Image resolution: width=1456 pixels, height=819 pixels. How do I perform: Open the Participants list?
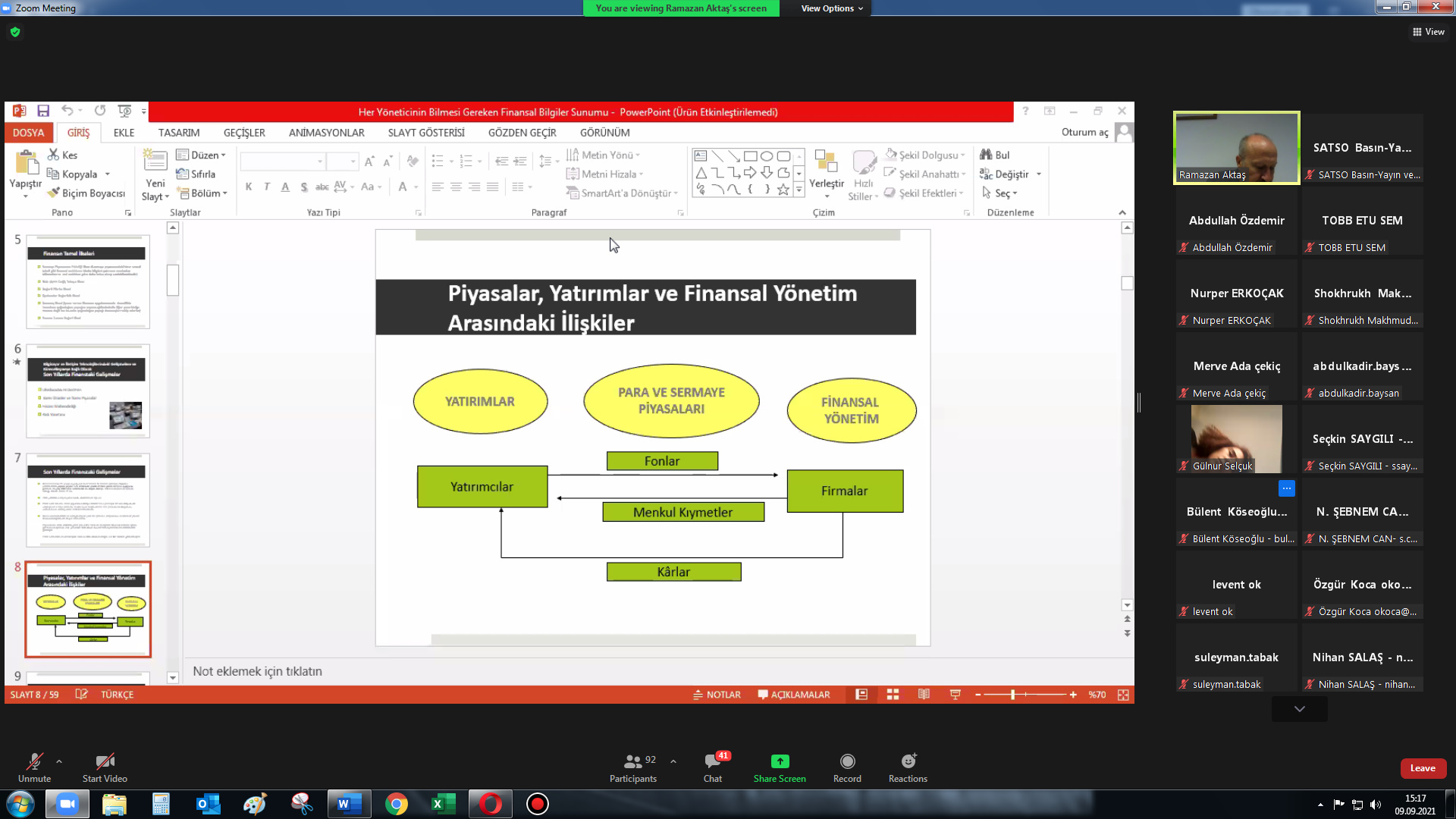coord(633,766)
